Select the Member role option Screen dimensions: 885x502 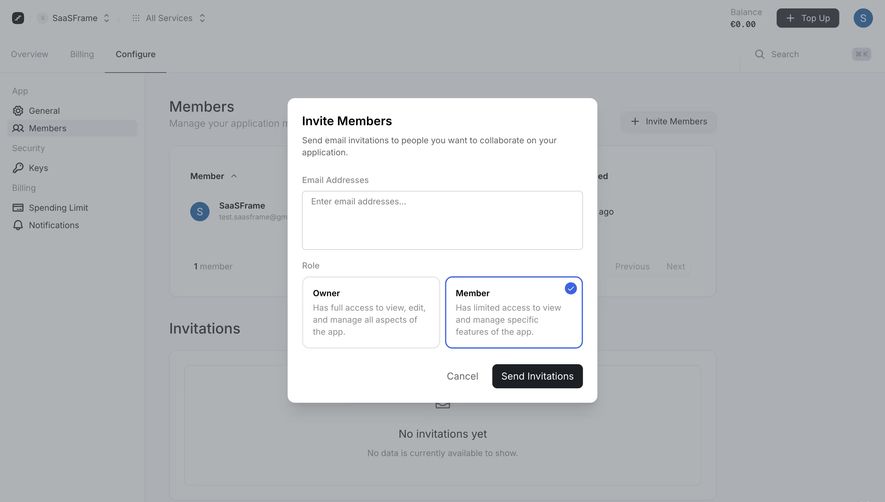pyautogui.click(x=514, y=312)
